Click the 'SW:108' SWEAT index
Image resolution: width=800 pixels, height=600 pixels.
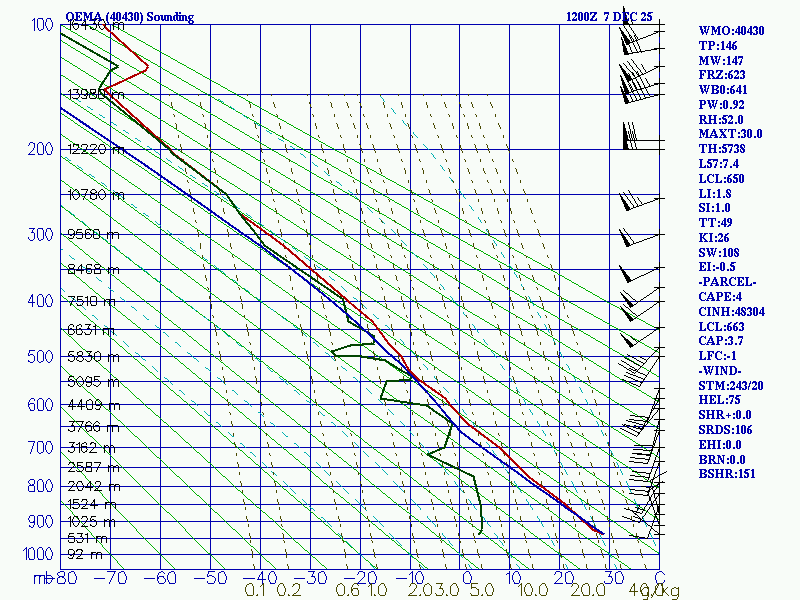(x=719, y=253)
